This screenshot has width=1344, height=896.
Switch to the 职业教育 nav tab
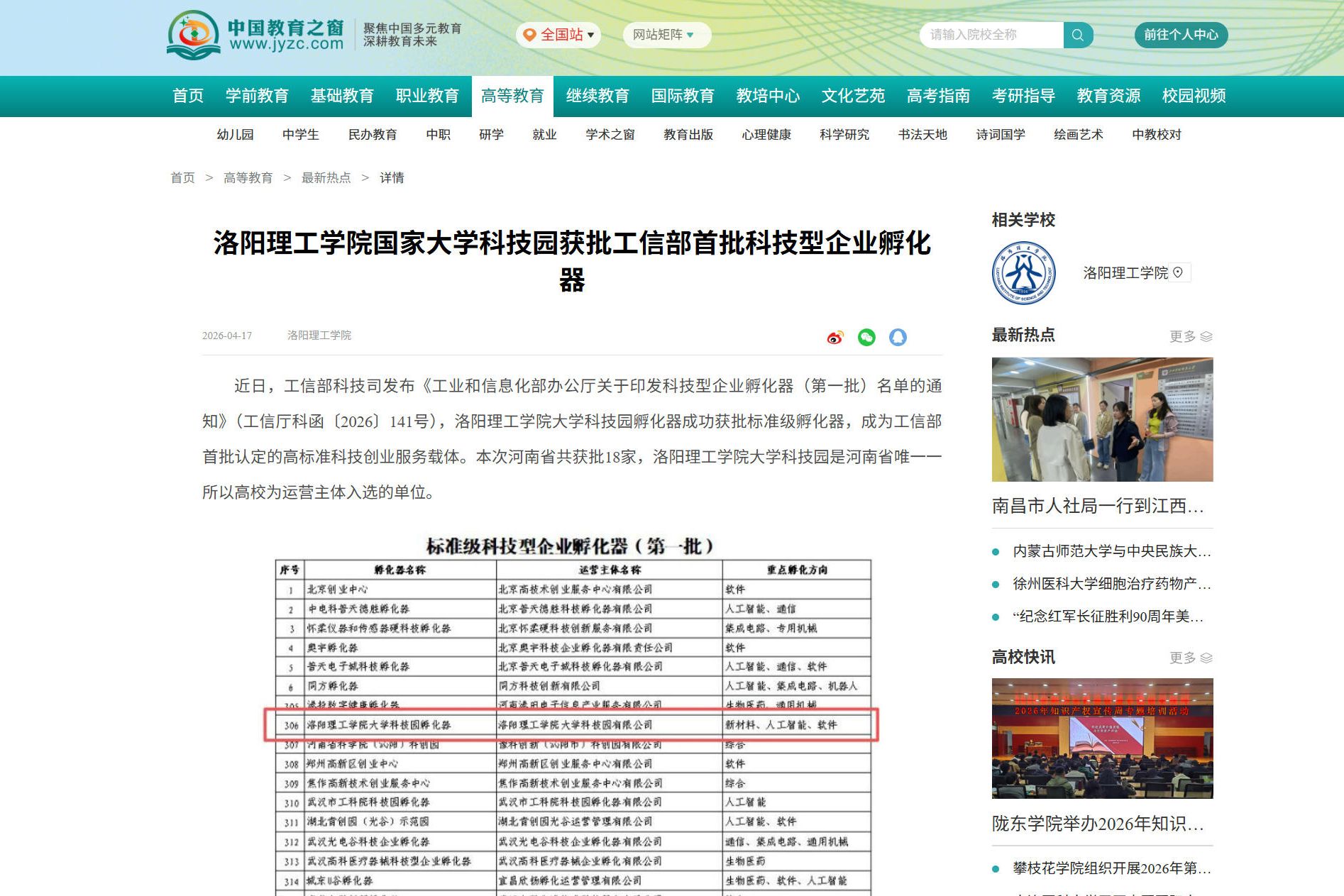tap(427, 96)
